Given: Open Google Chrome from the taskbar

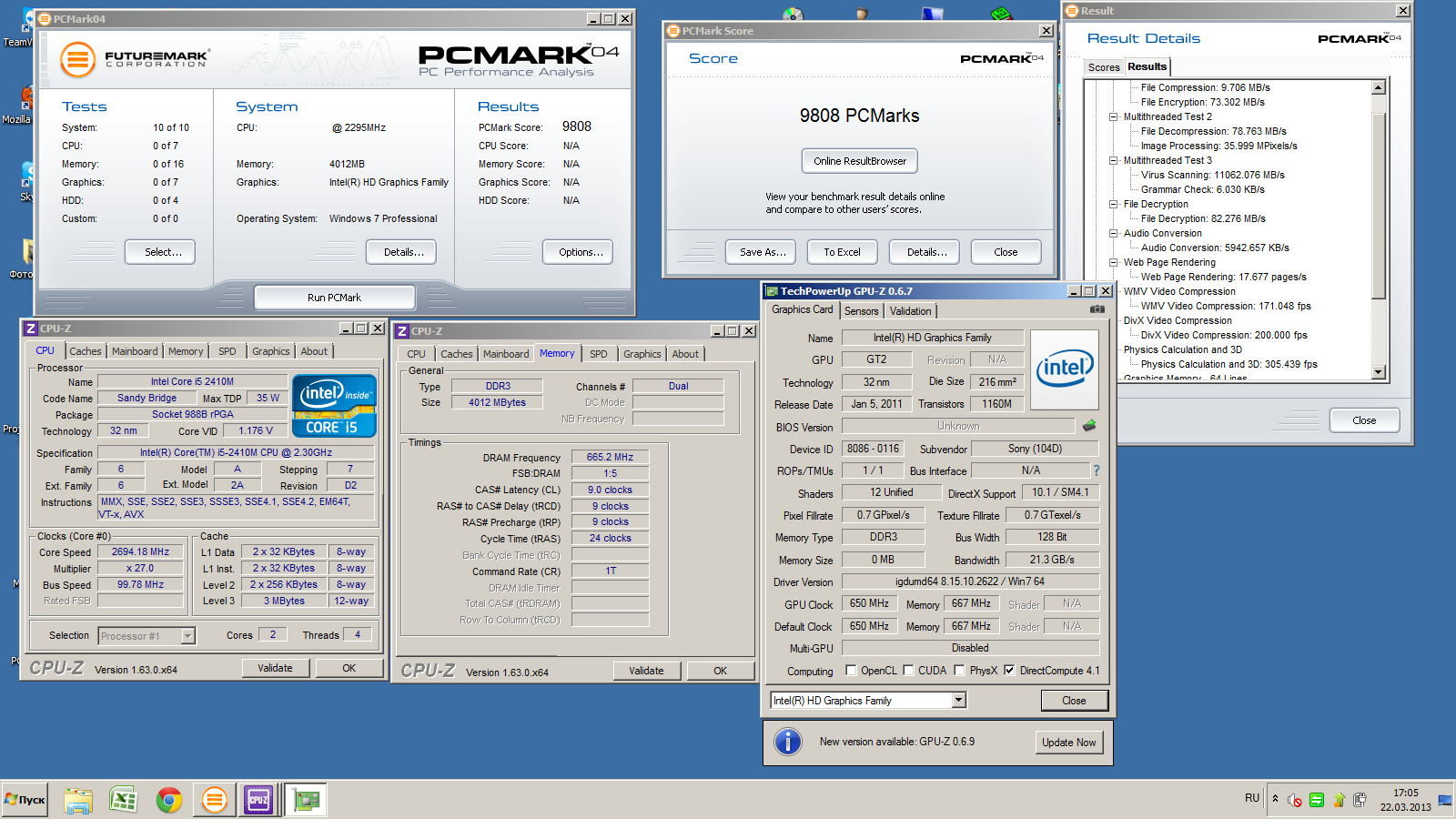Looking at the screenshot, I should (x=168, y=800).
